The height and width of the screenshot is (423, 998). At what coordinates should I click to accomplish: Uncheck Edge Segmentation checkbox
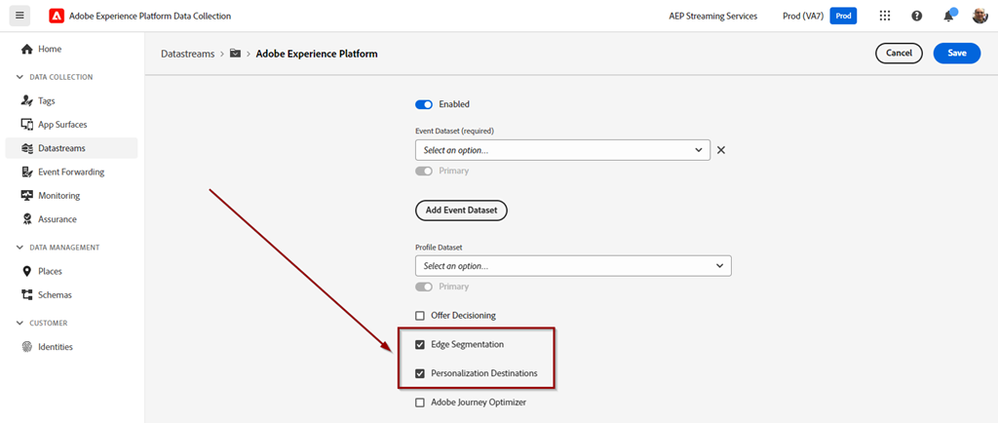[420, 345]
